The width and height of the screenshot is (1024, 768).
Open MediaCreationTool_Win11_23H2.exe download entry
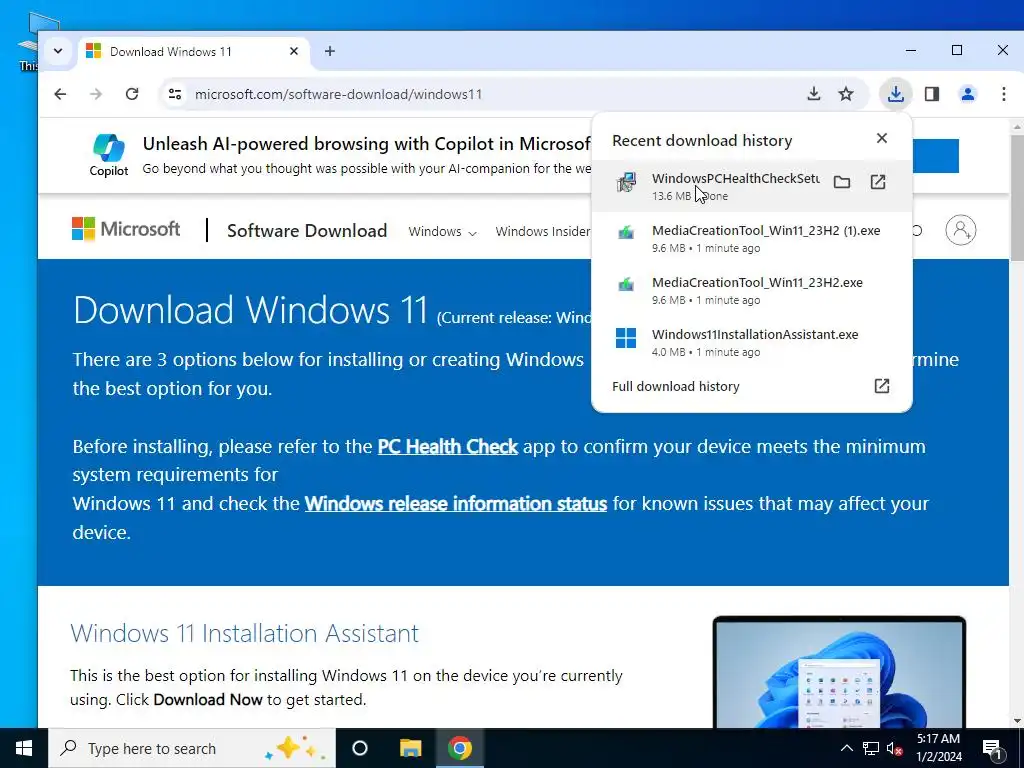751,291
